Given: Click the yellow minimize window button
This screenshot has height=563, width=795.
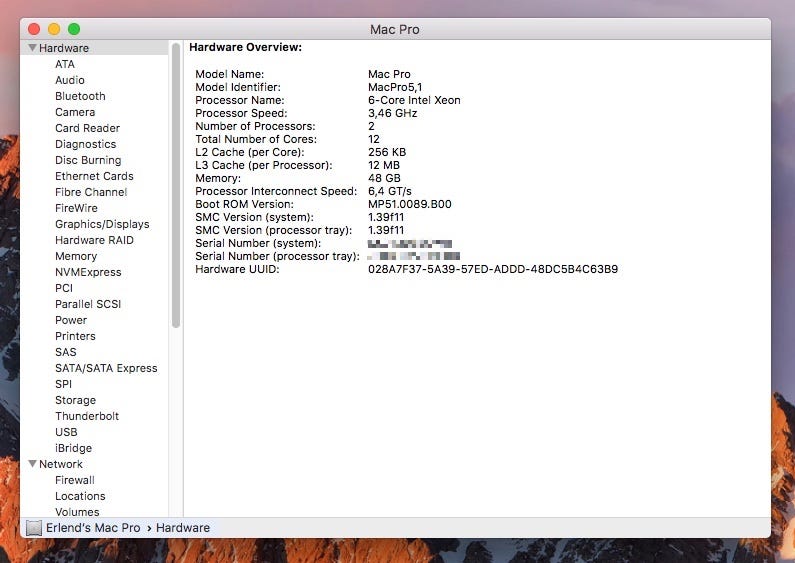Looking at the screenshot, I should [x=54, y=29].
